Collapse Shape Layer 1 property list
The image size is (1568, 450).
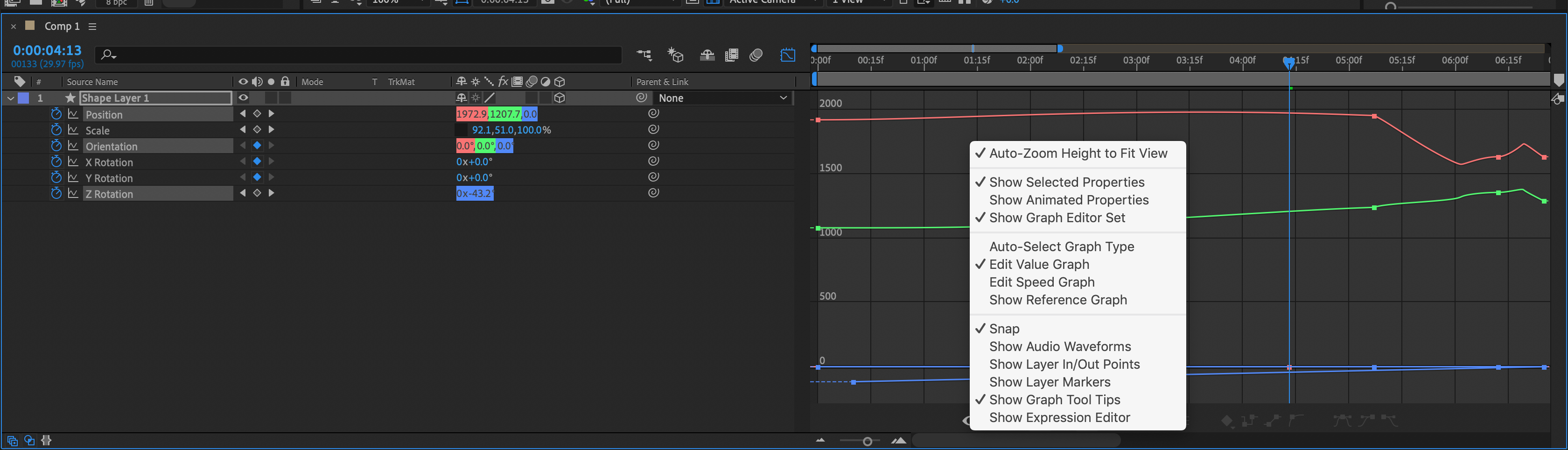10,98
